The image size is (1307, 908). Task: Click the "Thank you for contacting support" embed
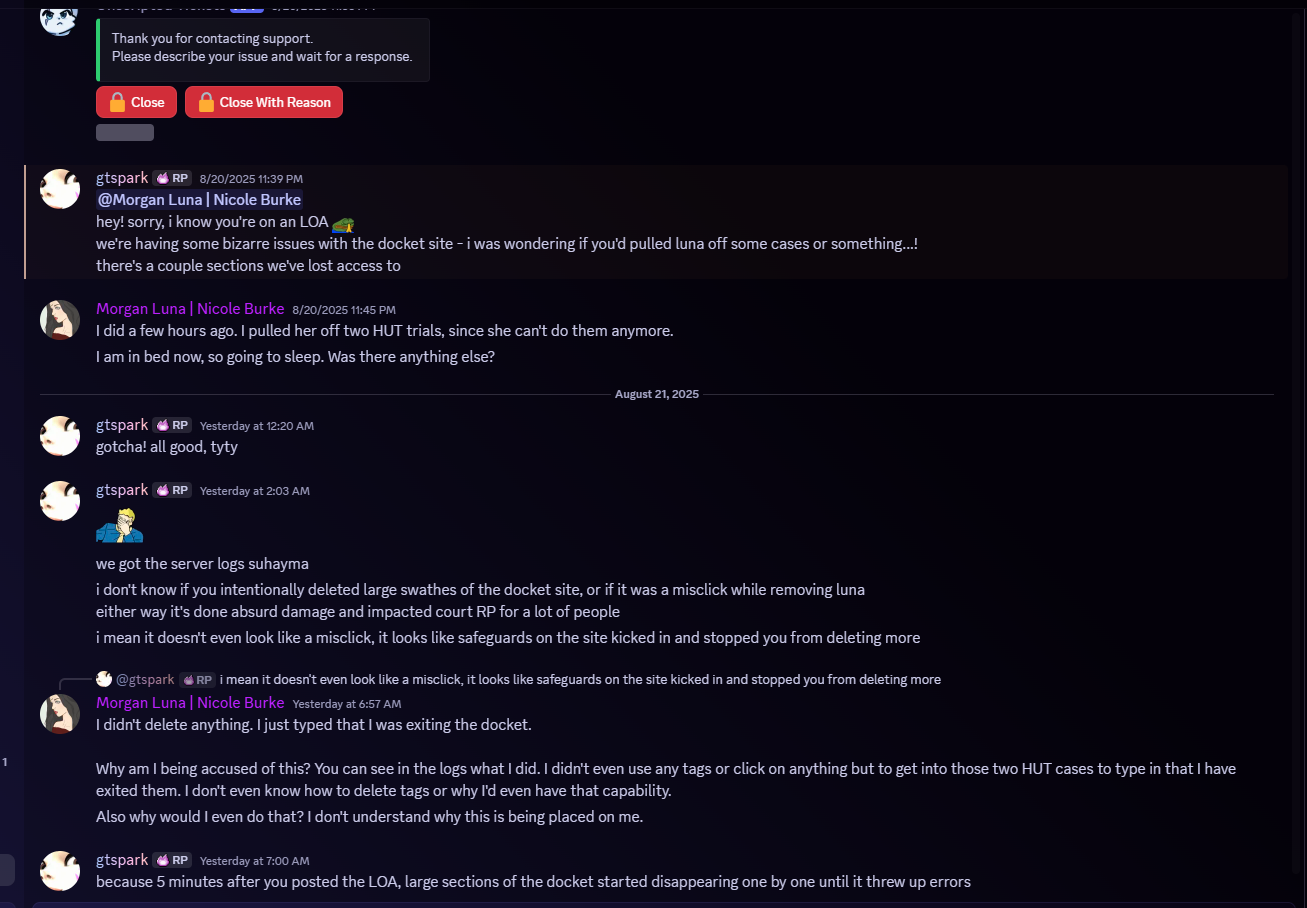(x=262, y=48)
